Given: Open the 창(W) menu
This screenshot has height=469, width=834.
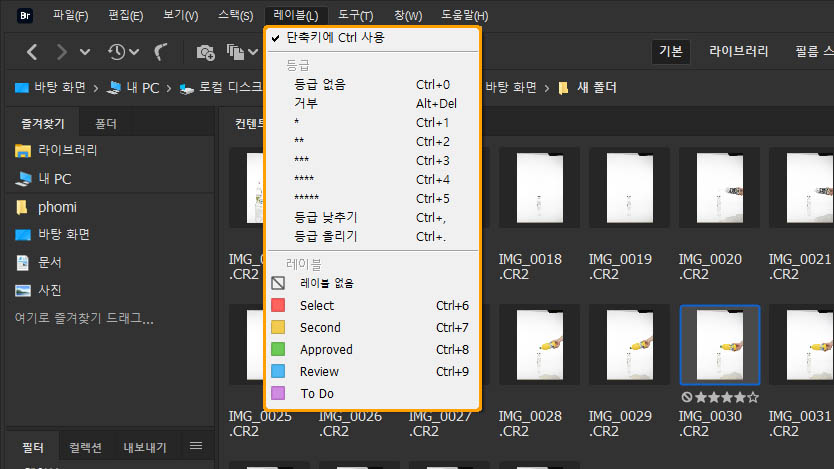Looking at the screenshot, I should (x=408, y=15).
